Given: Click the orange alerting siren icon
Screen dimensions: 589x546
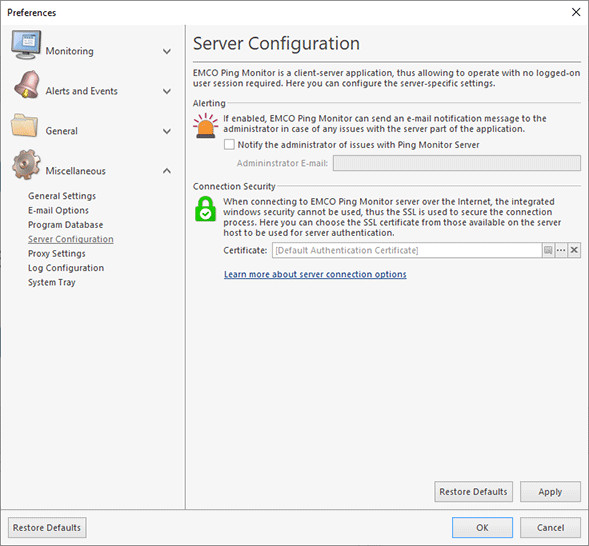Looking at the screenshot, I should [x=205, y=126].
